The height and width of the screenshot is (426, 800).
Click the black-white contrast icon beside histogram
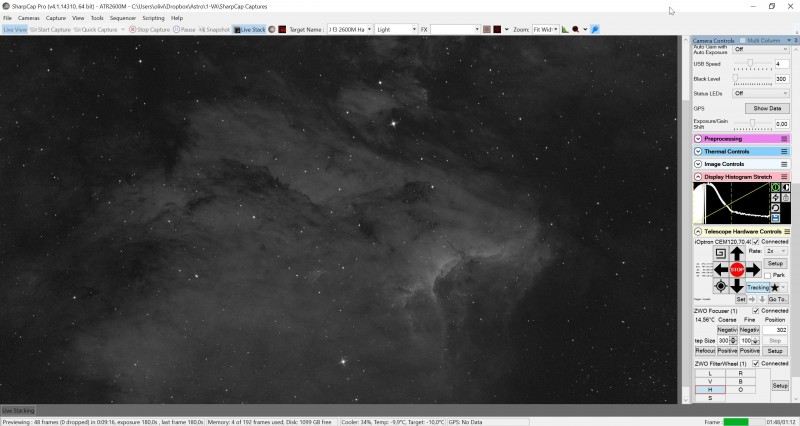coord(785,187)
